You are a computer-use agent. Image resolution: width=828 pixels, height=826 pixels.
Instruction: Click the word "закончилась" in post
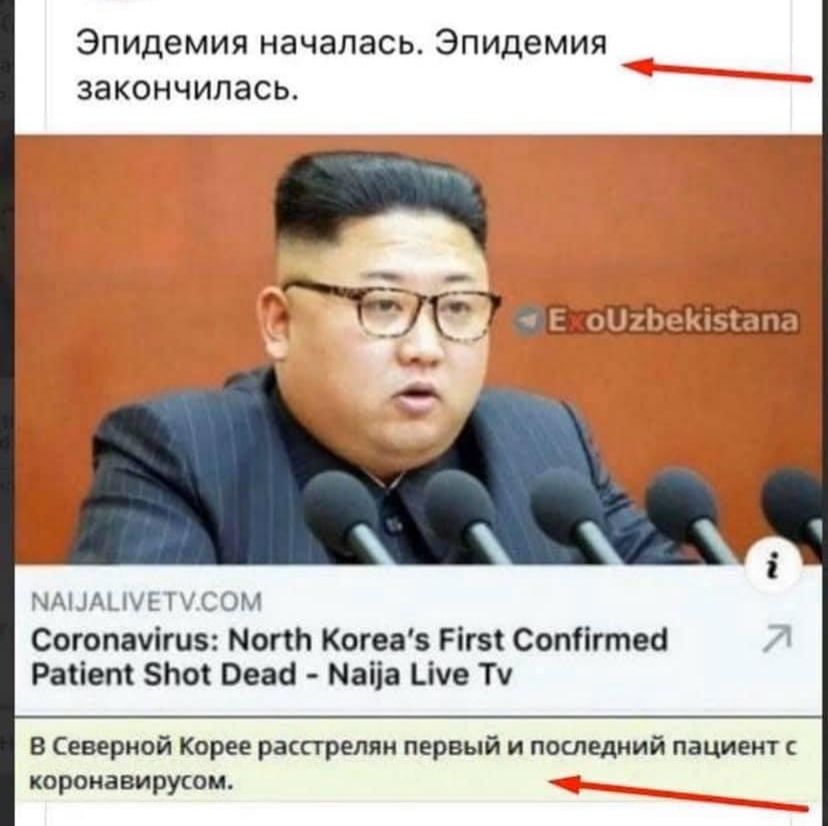(188, 88)
